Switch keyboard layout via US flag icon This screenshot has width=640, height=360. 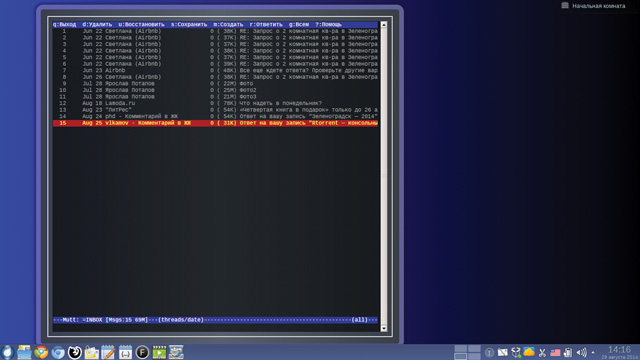555,352
